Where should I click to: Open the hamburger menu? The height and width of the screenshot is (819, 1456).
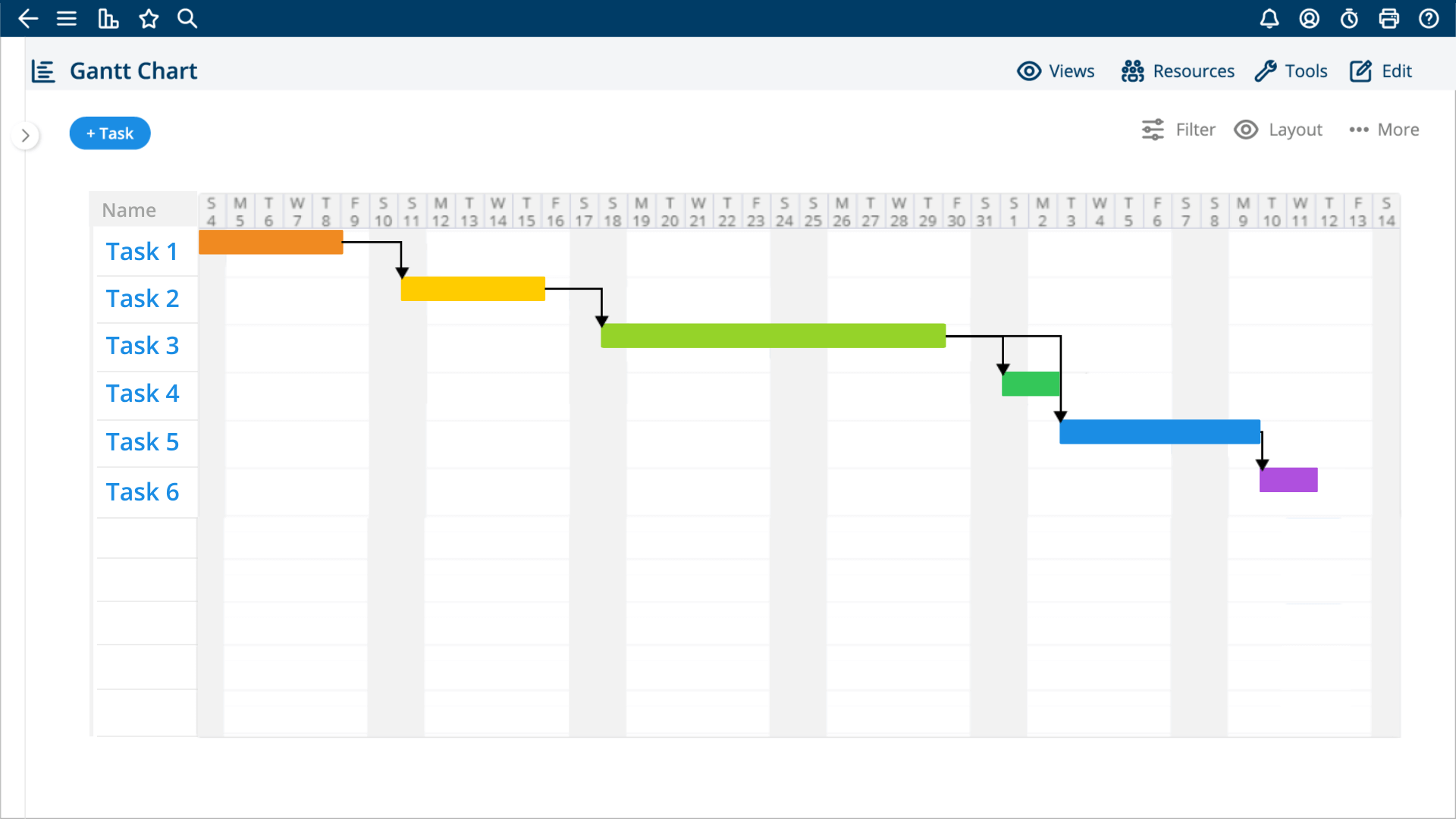click(x=67, y=19)
